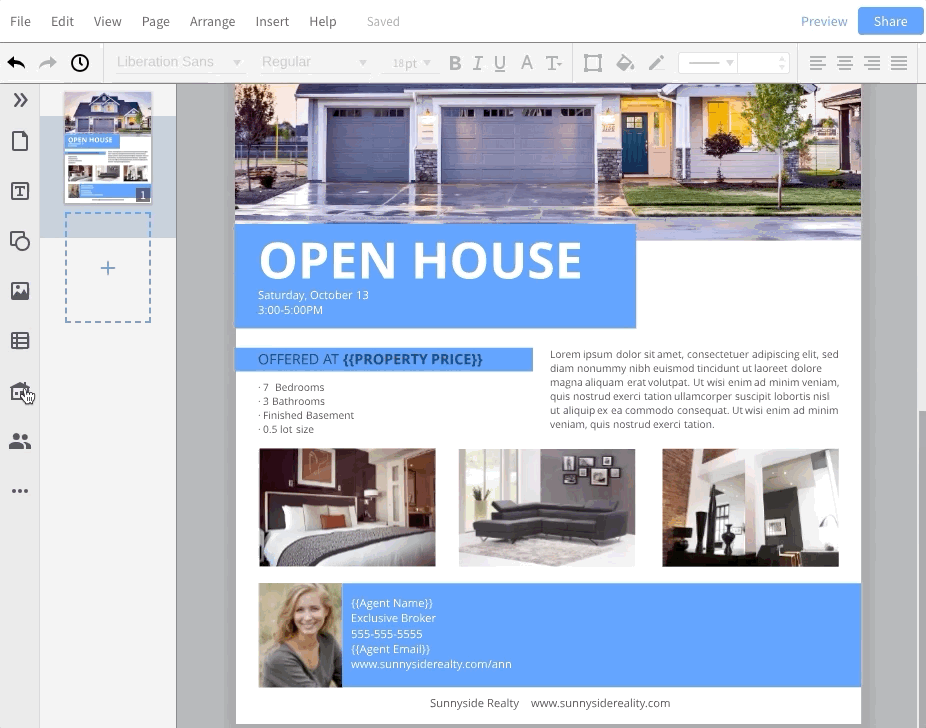Viewport: 926px width, 728px height.
Task: Click the Preview link
Action: pos(824,21)
